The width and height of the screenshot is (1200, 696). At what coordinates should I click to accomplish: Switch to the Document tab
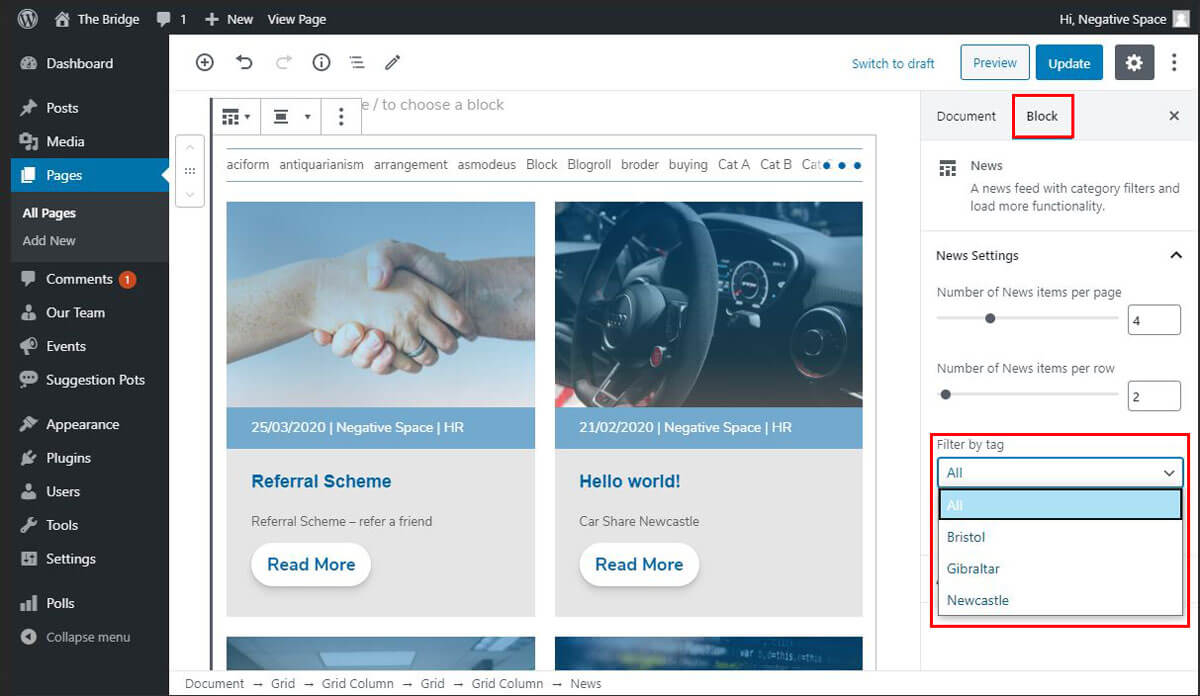pyautogui.click(x=966, y=116)
